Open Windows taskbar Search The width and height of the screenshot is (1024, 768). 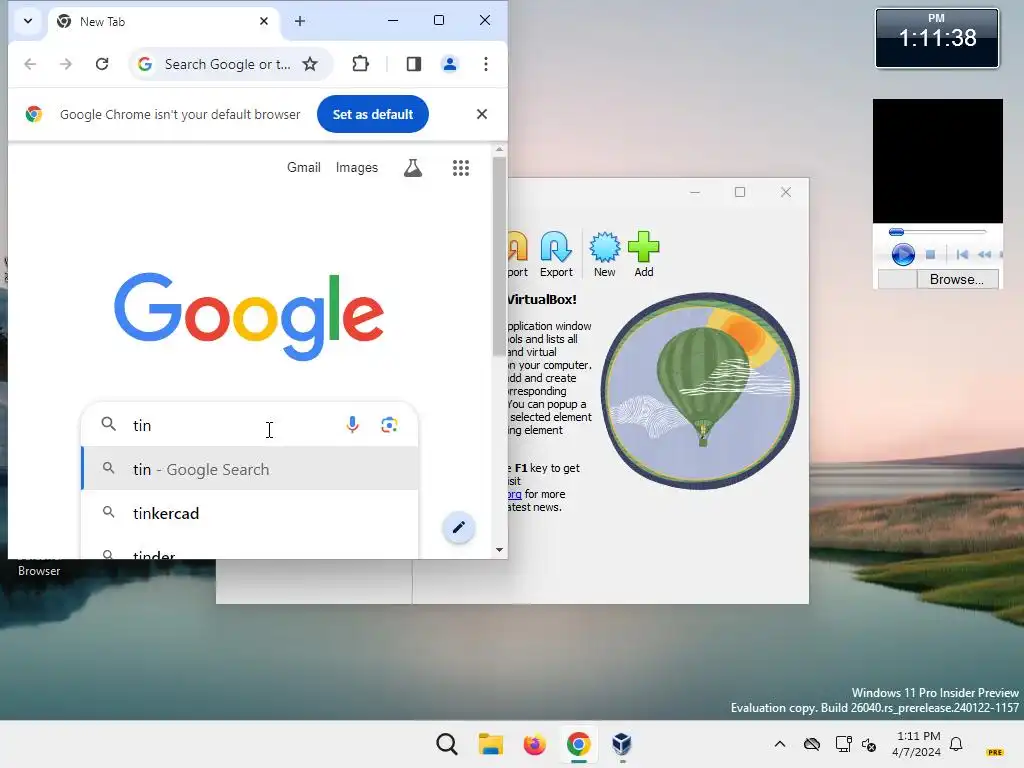[447, 744]
